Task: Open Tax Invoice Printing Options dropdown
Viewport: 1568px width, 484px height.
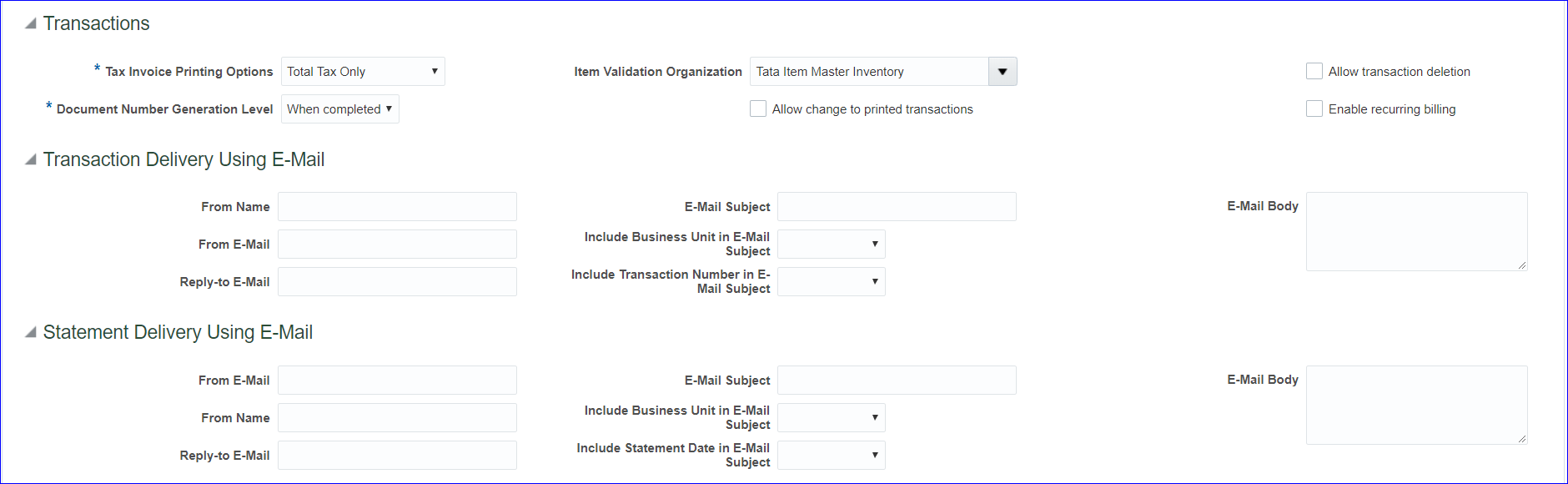Action: [x=363, y=72]
